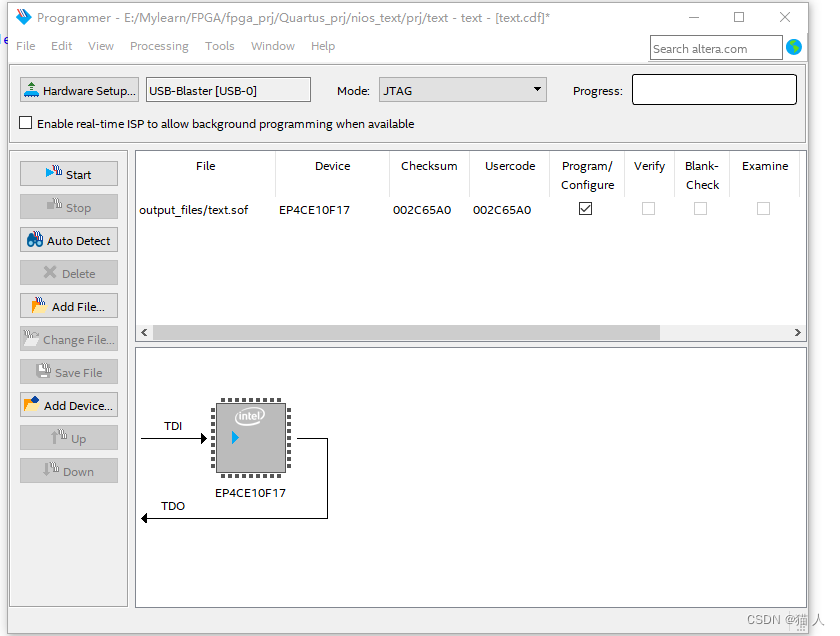
Task: Click the Blank-Check column header
Action: (702, 175)
